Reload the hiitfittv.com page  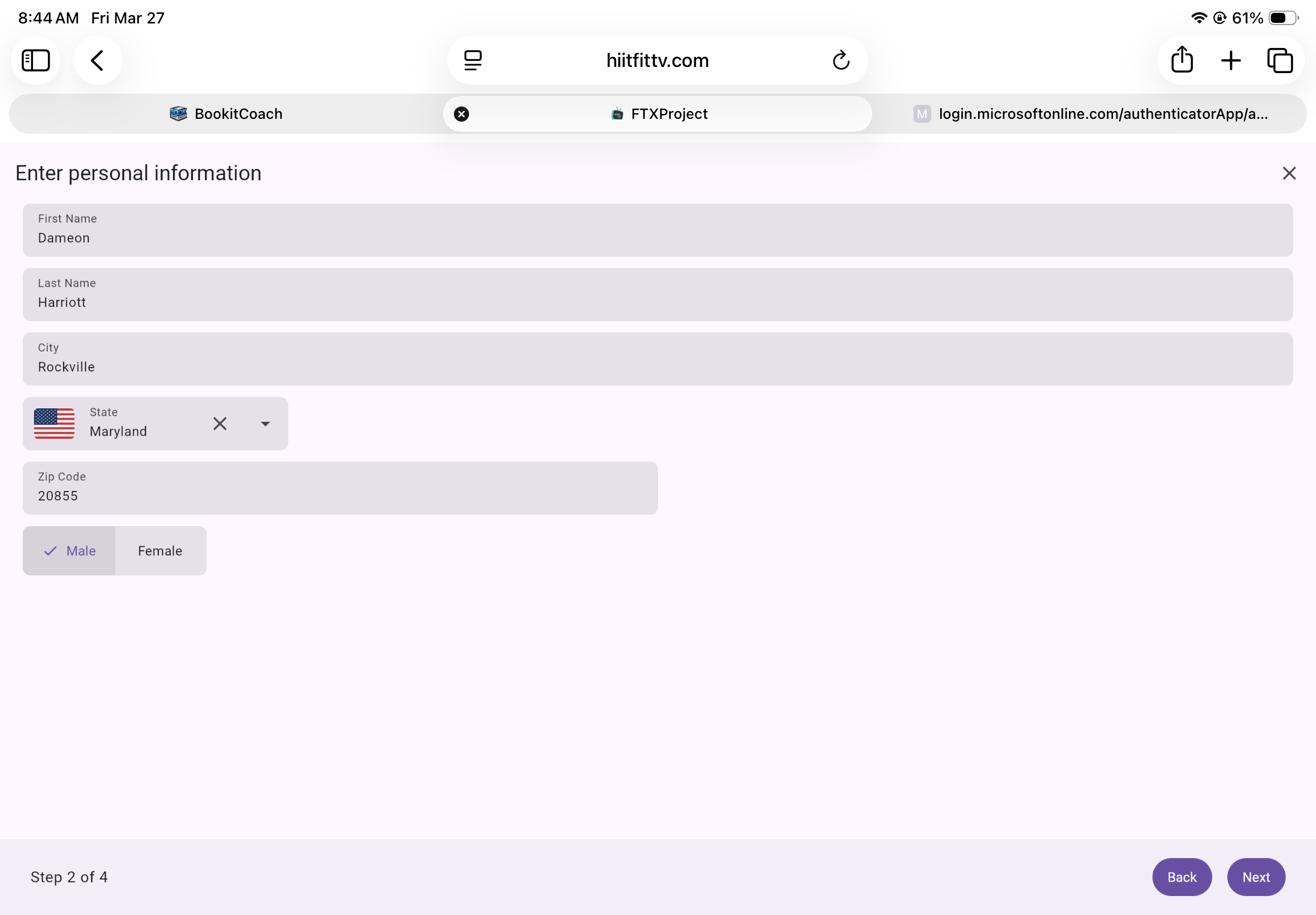point(840,60)
